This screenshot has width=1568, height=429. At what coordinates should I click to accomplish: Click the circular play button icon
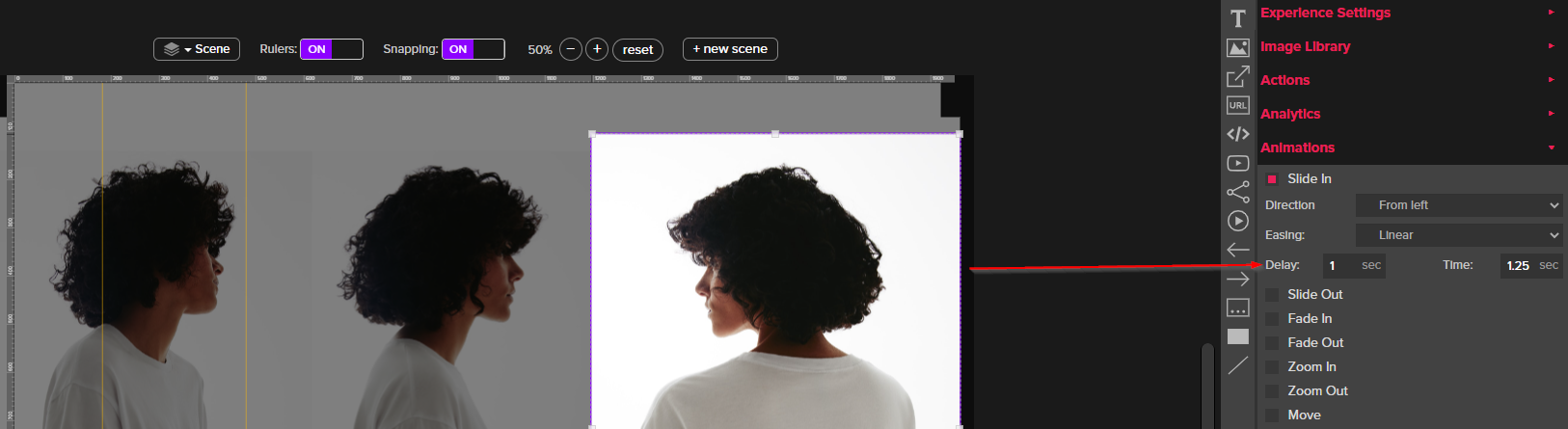tap(1238, 221)
